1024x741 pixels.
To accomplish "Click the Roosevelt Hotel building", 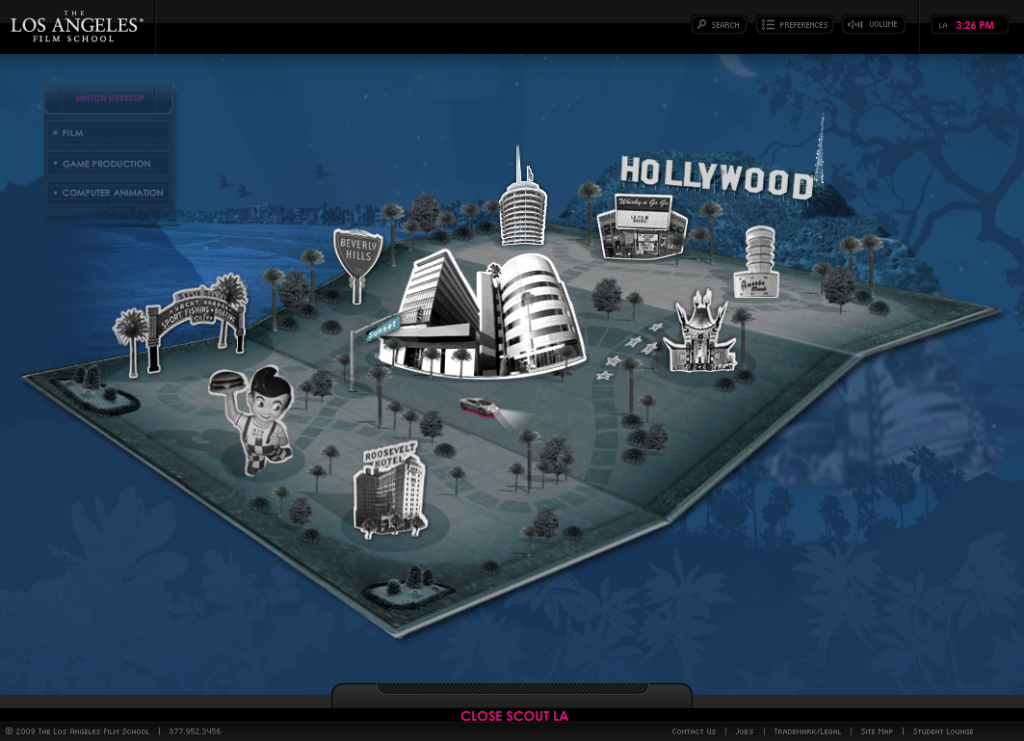I will (x=390, y=490).
